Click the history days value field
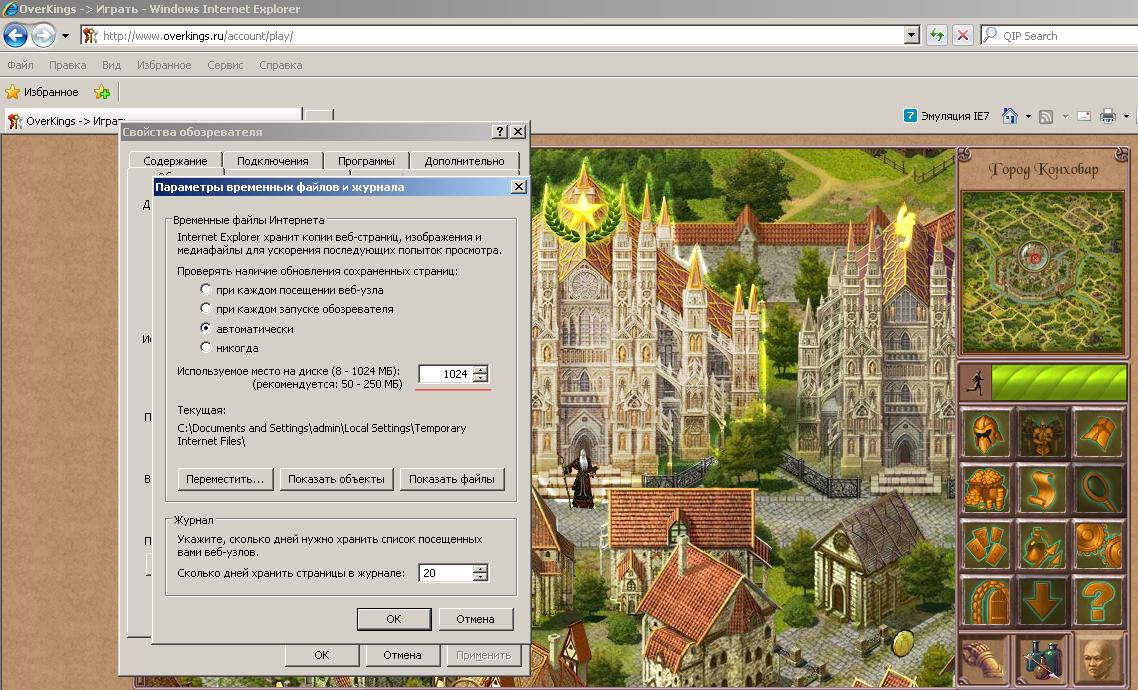The height and width of the screenshot is (690, 1138). point(446,572)
